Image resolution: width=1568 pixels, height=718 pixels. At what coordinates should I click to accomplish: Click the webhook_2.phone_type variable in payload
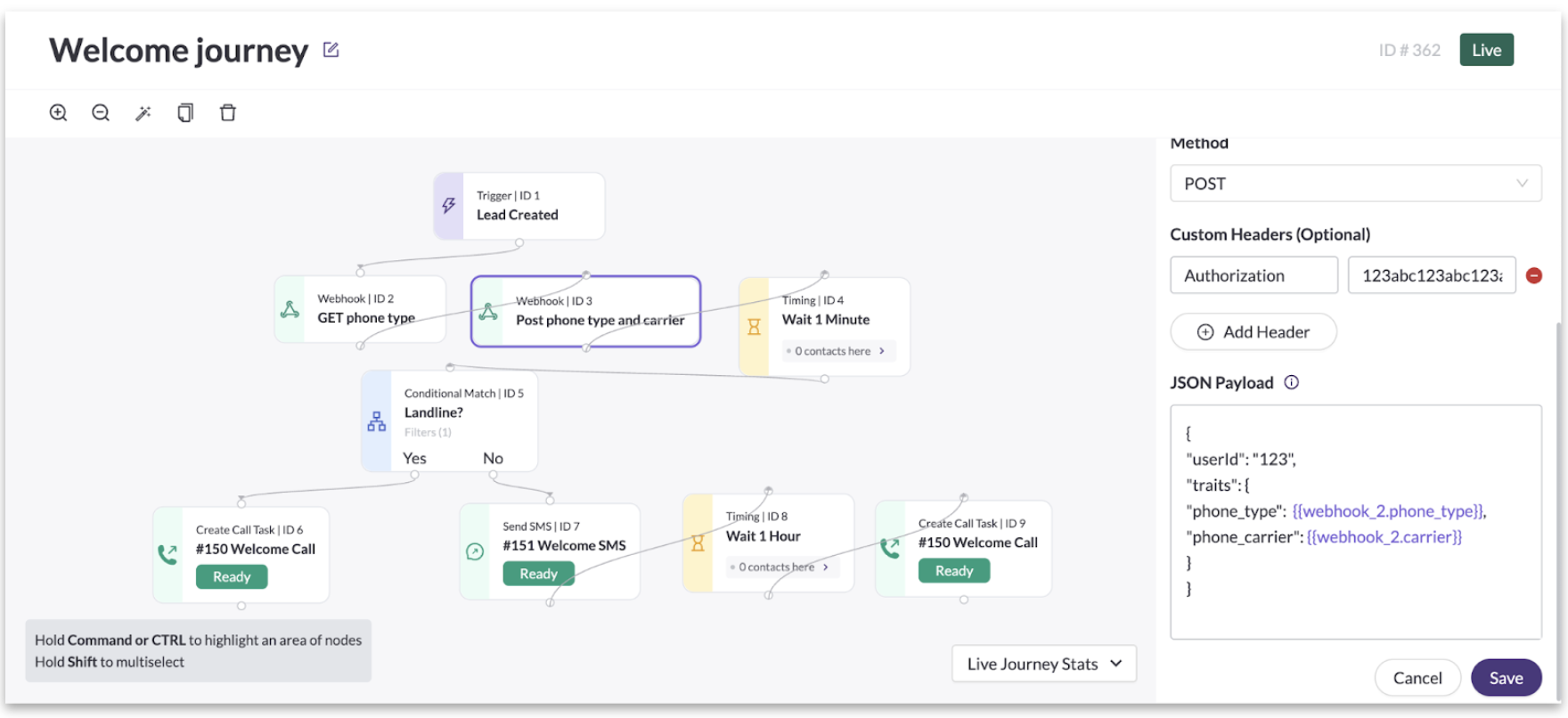pos(1387,510)
